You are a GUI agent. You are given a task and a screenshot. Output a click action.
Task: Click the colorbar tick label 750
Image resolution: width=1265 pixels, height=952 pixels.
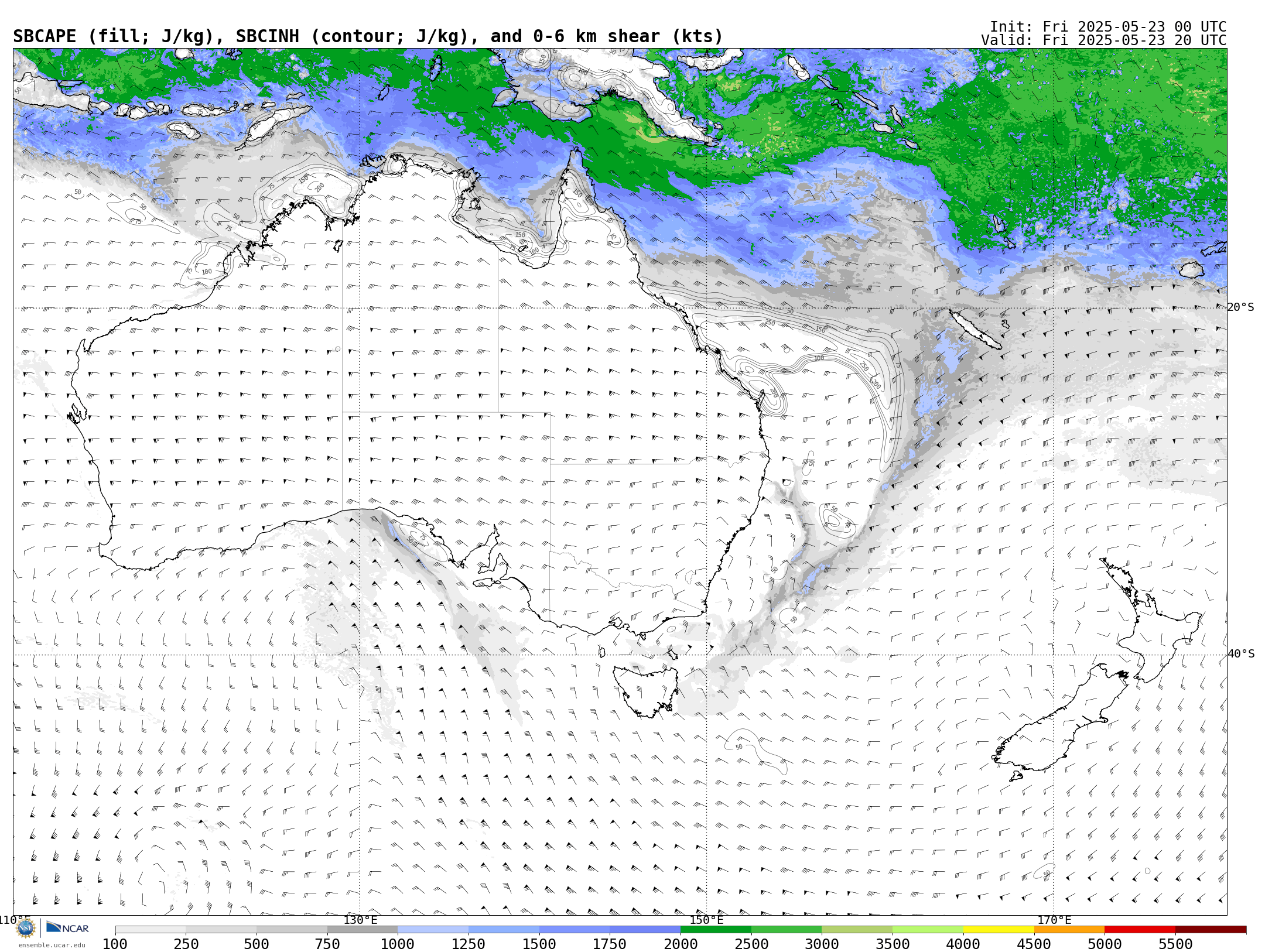pos(327,944)
